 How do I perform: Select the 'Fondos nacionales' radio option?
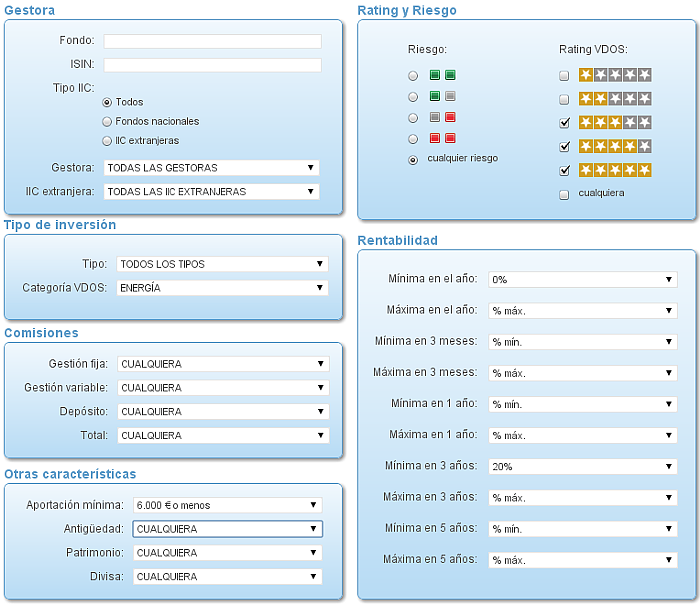[x=107, y=121]
